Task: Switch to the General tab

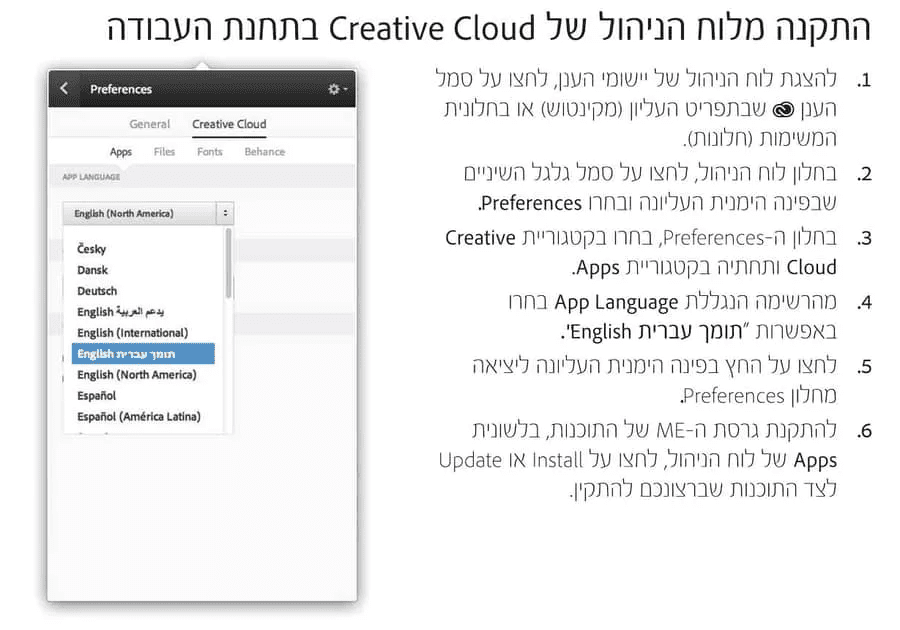Action: [150, 124]
